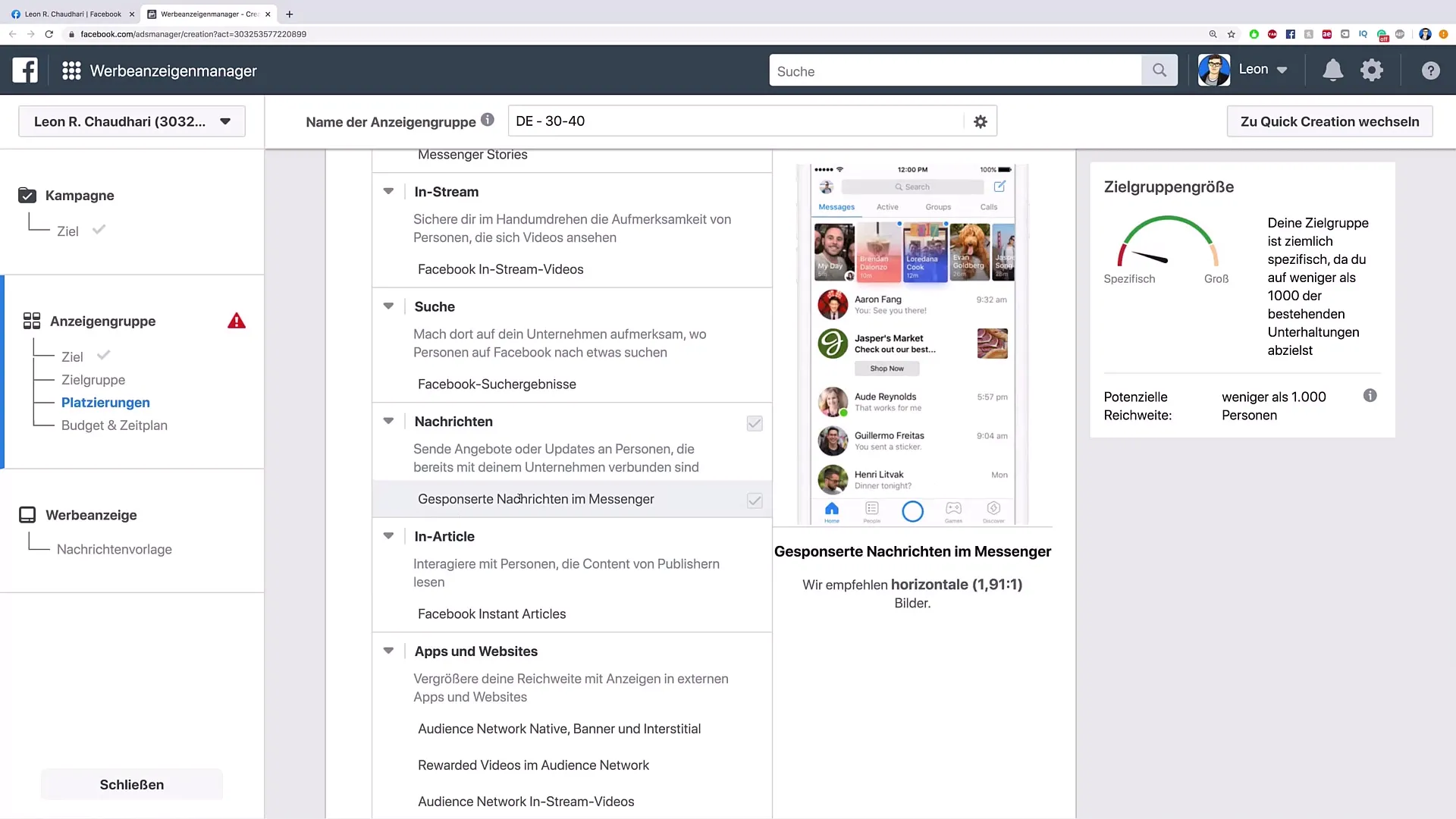
Task: Open the help question mark icon
Action: [x=1430, y=71]
